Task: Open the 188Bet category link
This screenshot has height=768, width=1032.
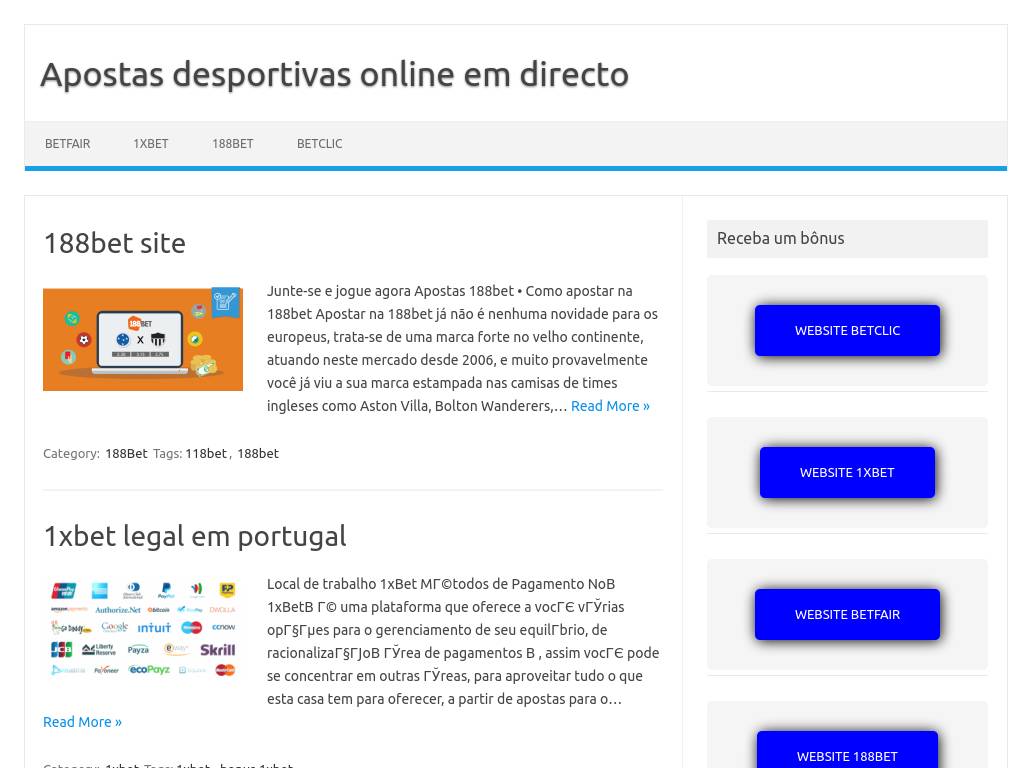Action: coord(126,454)
